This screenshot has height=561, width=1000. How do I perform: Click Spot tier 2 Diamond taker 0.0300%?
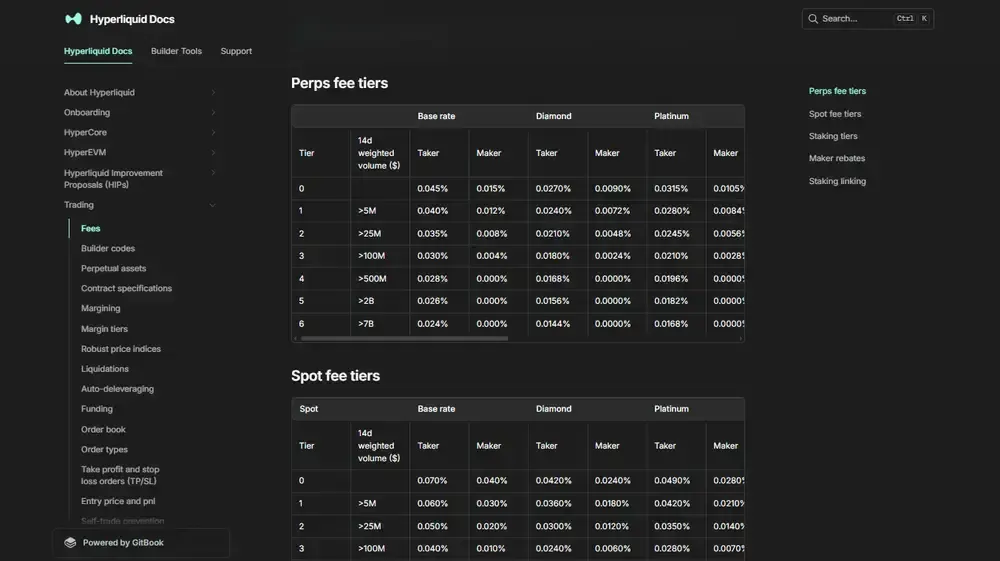tap(554, 527)
